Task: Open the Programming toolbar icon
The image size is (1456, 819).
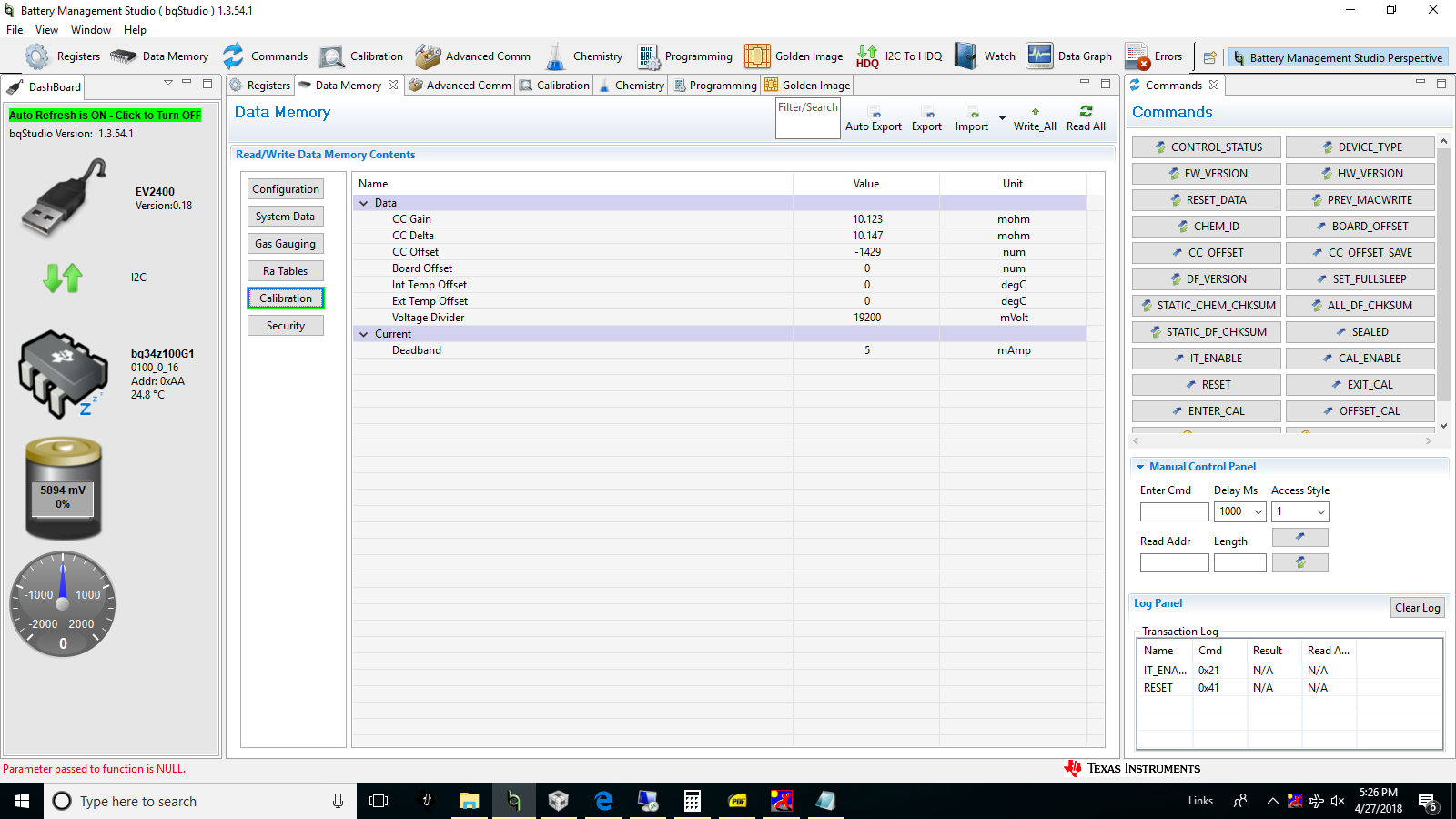Action: coord(649,56)
